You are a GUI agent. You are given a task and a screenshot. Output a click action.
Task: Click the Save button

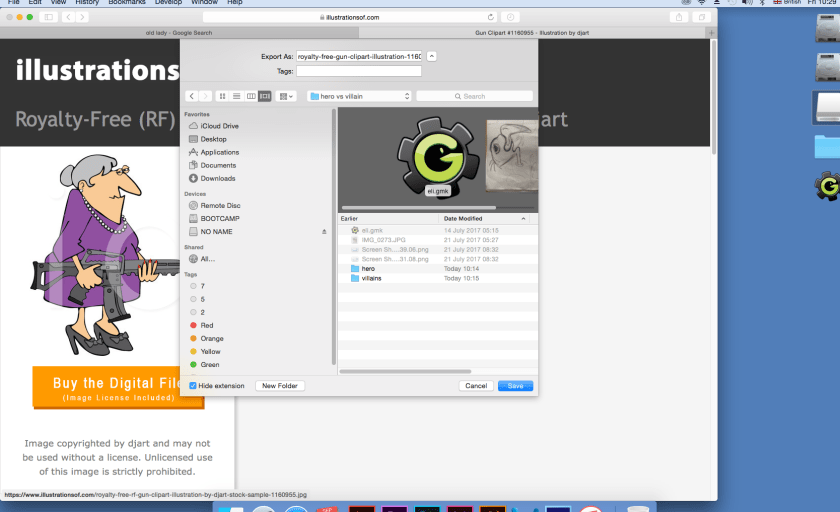(x=515, y=385)
